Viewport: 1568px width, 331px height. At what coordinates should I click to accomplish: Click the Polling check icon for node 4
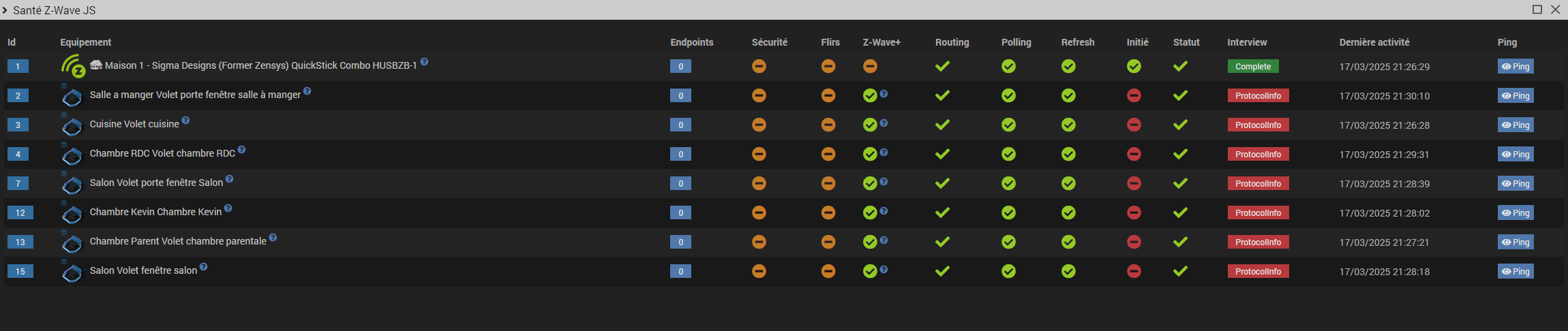pos(1008,154)
